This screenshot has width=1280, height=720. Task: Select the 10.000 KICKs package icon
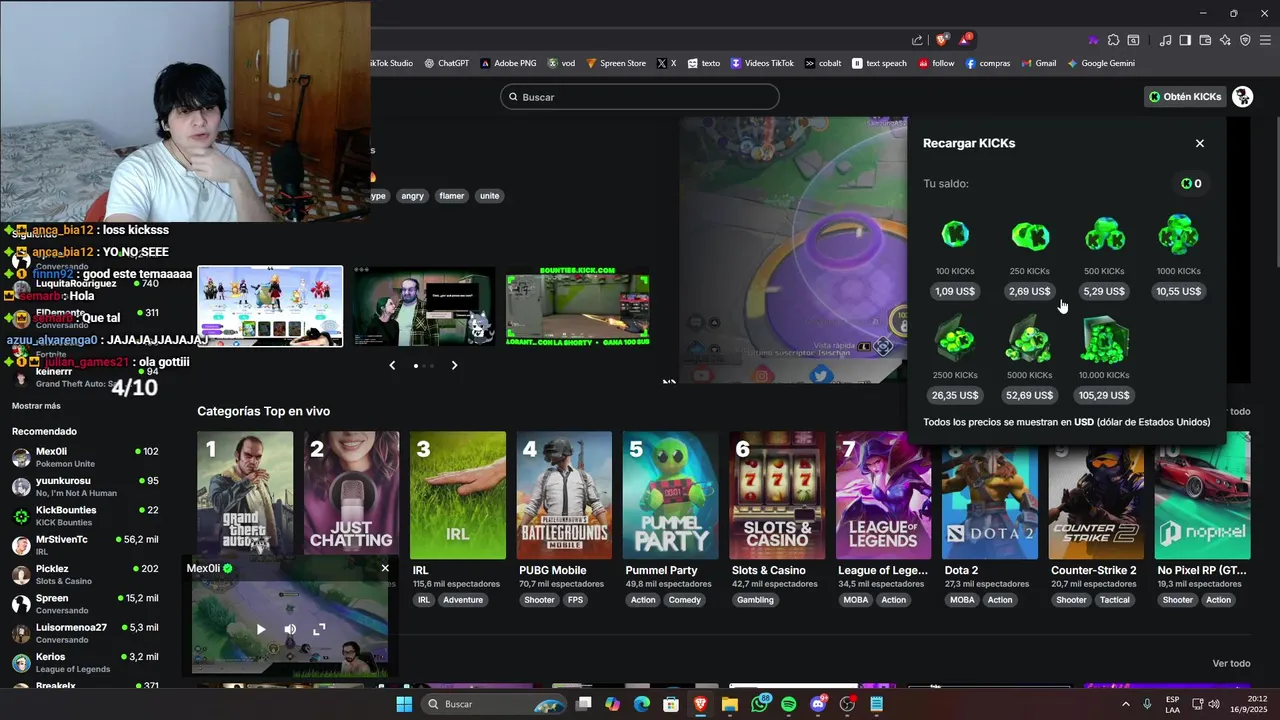(x=1104, y=340)
